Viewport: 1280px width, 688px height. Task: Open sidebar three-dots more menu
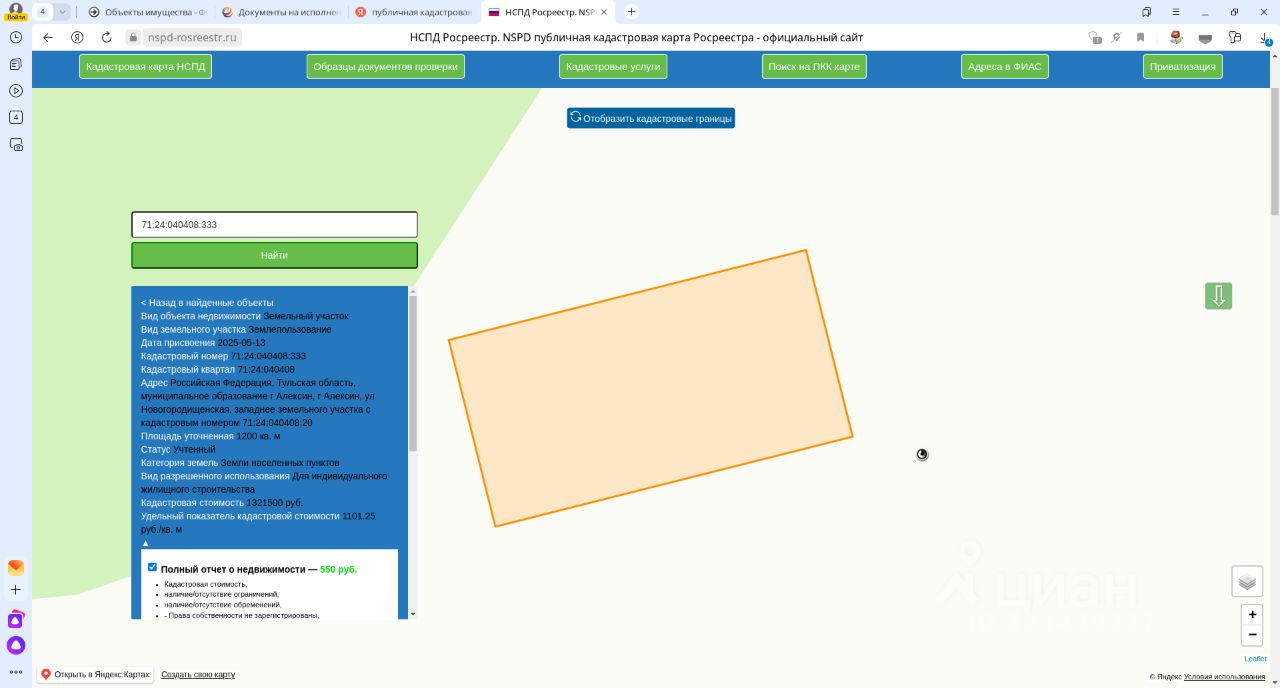[x=15, y=672]
